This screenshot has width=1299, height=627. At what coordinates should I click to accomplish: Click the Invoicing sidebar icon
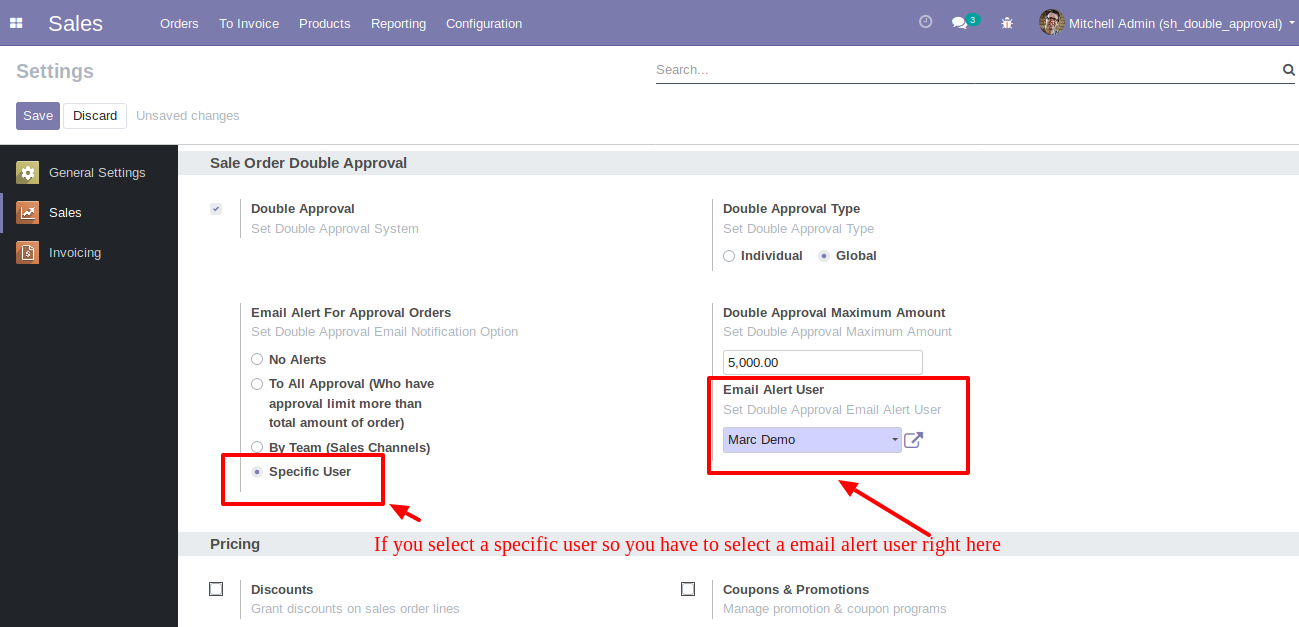[x=28, y=253]
